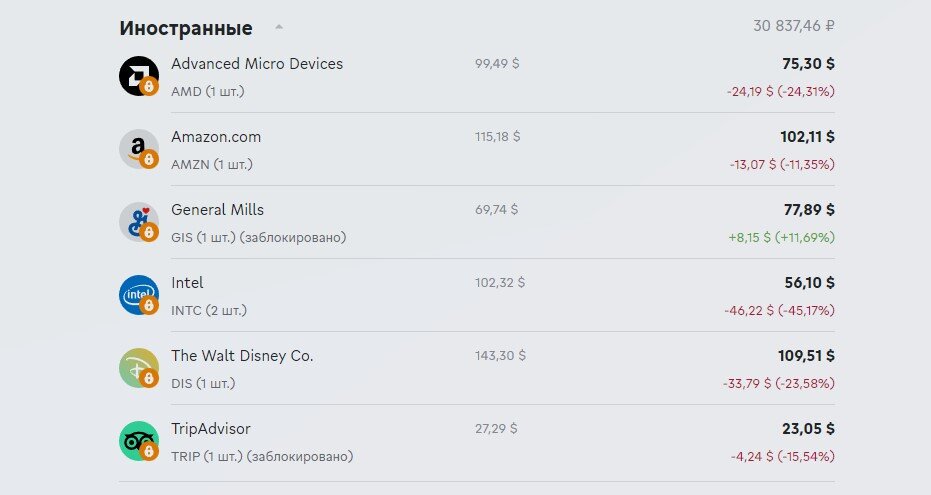Open the Advanced Micro Devices stock
This screenshot has height=495, width=931.
click(477, 77)
